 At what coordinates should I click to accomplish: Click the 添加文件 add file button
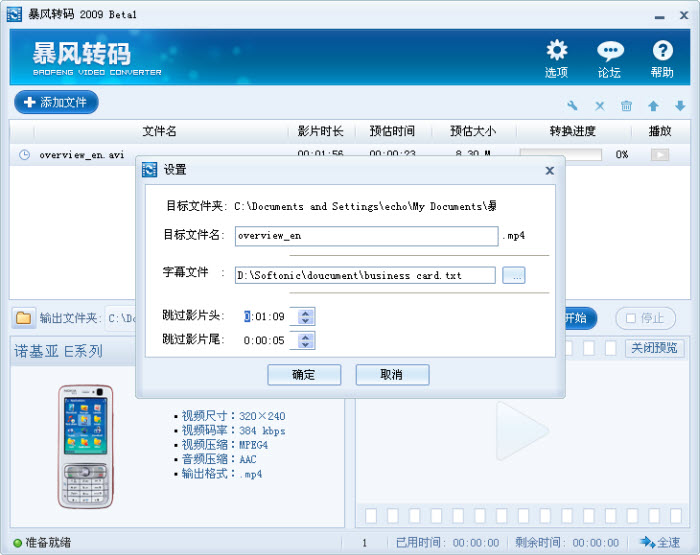pos(56,102)
